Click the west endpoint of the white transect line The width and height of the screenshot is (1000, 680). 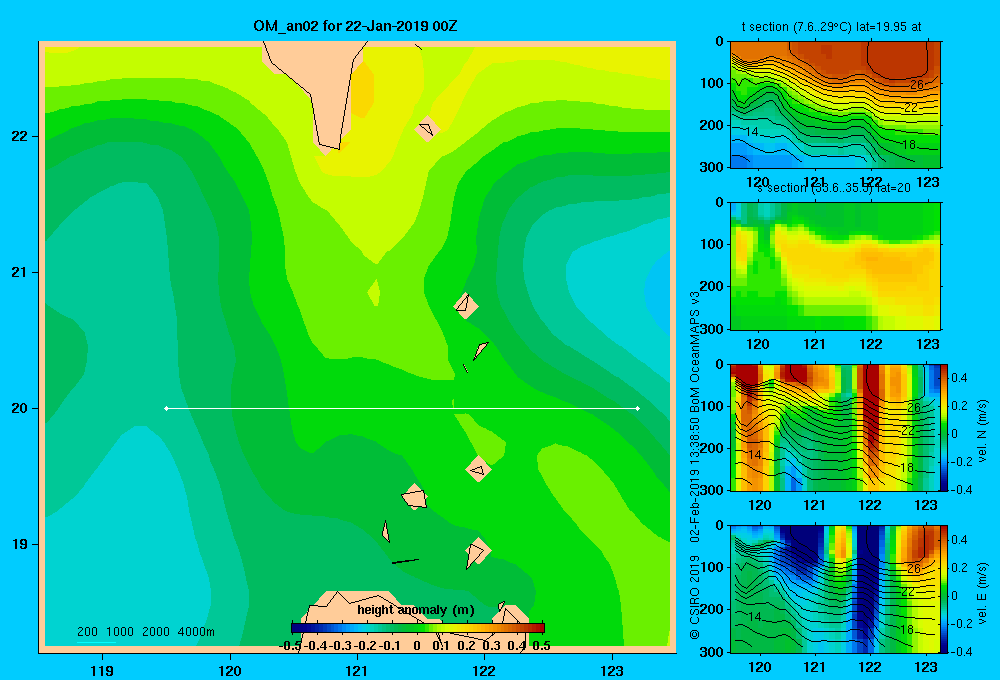[166, 408]
